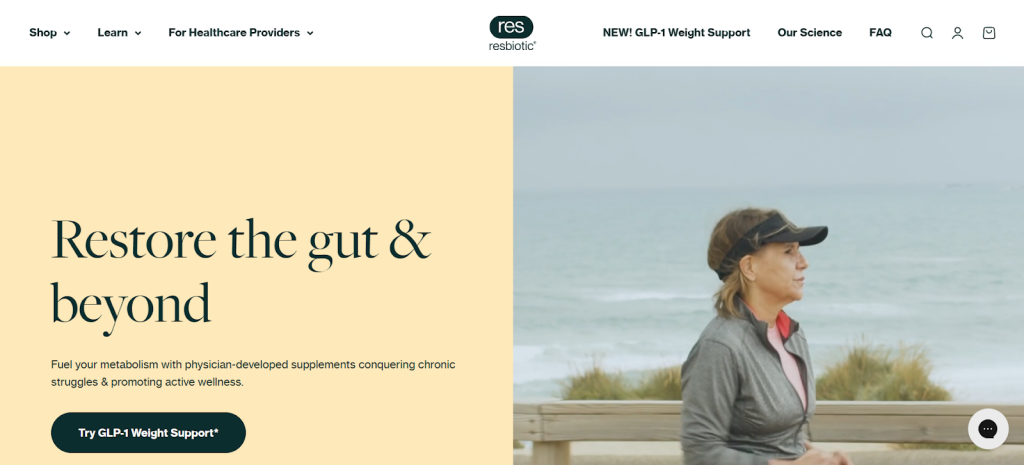Screen dimensions: 1024x465
Task: Expand the Learn menu chevron
Action: (138, 33)
